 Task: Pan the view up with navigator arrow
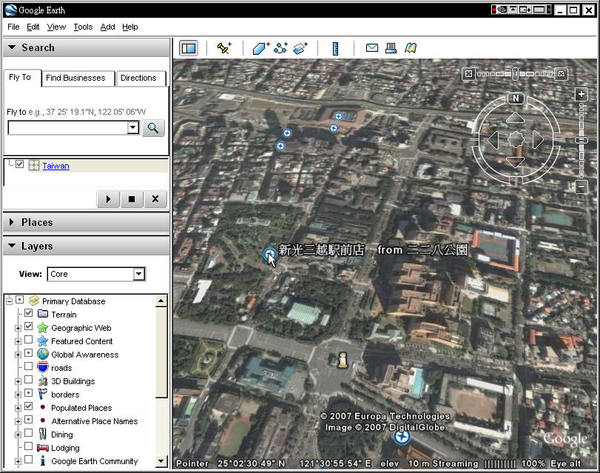pyautogui.click(x=515, y=118)
